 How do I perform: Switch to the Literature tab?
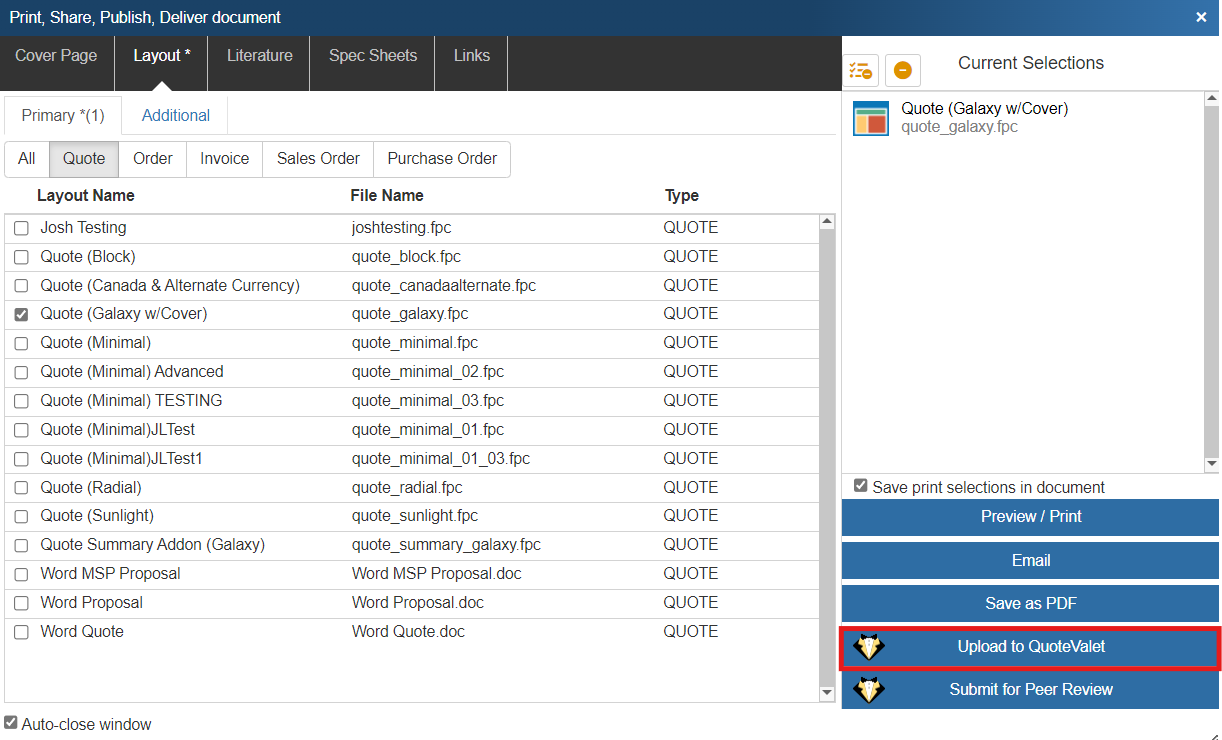pos(259,56)
